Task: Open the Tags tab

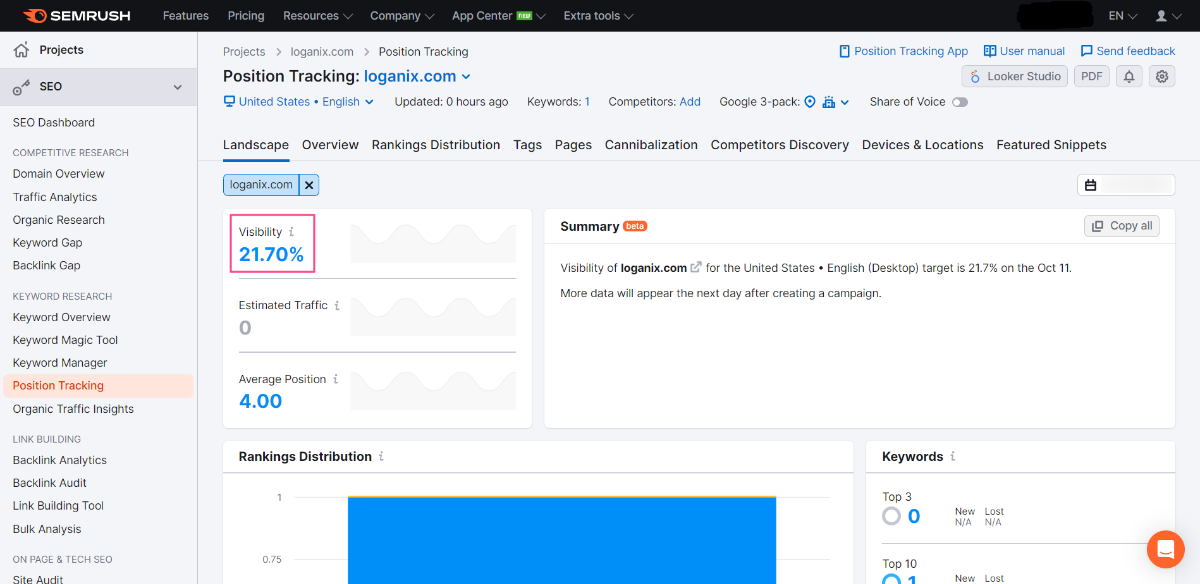Action: (527, 145)
